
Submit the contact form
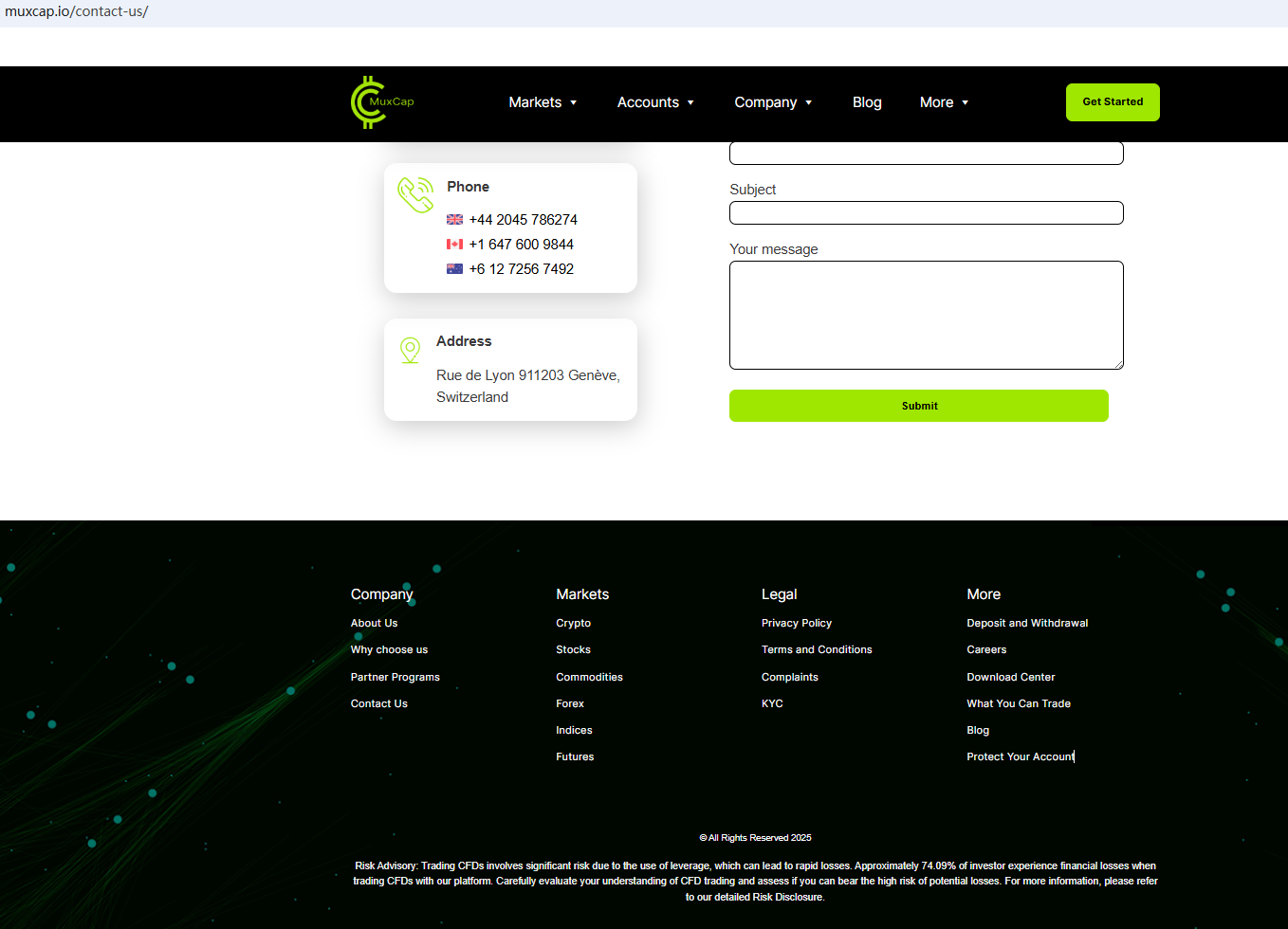tap(919, 406)
